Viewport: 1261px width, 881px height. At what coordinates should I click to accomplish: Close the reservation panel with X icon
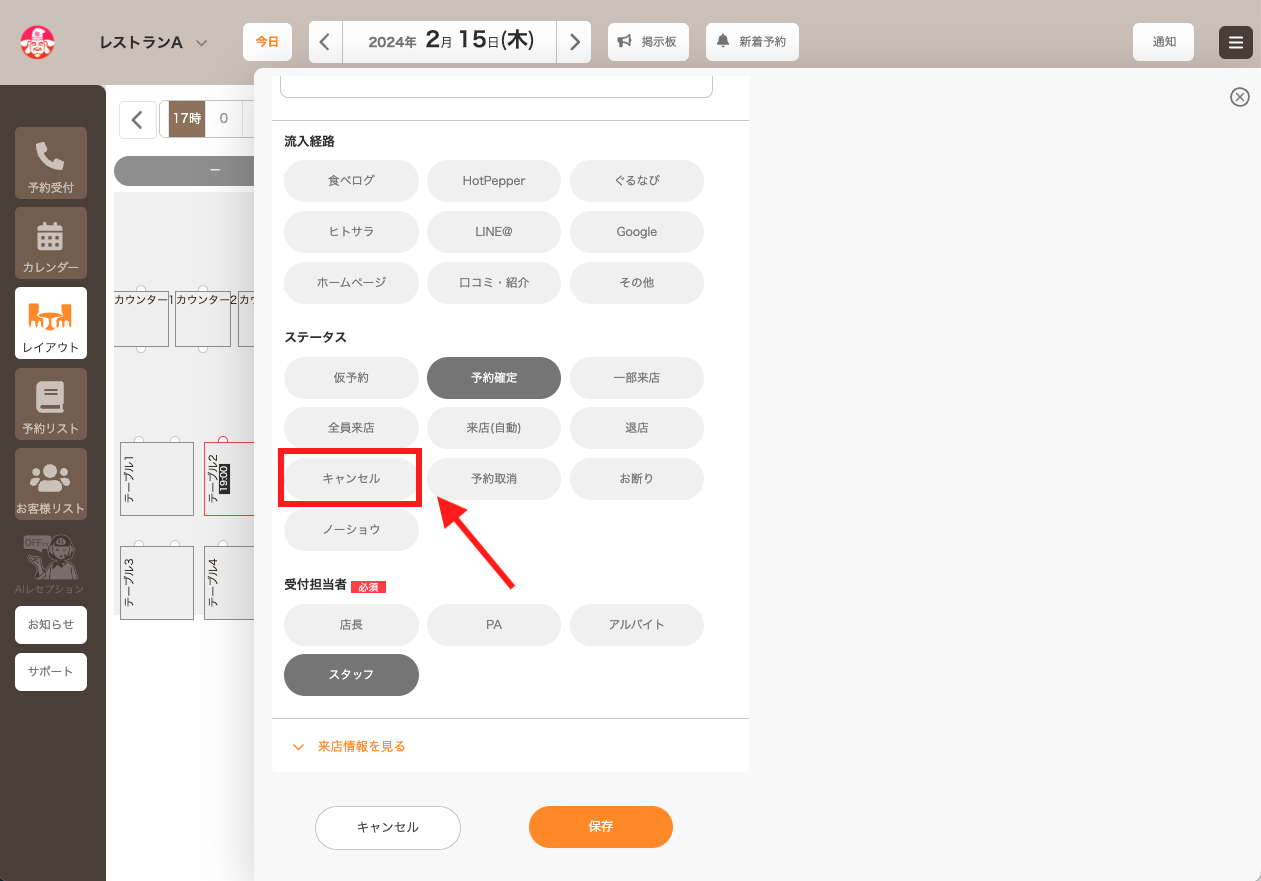point(1240,97)
